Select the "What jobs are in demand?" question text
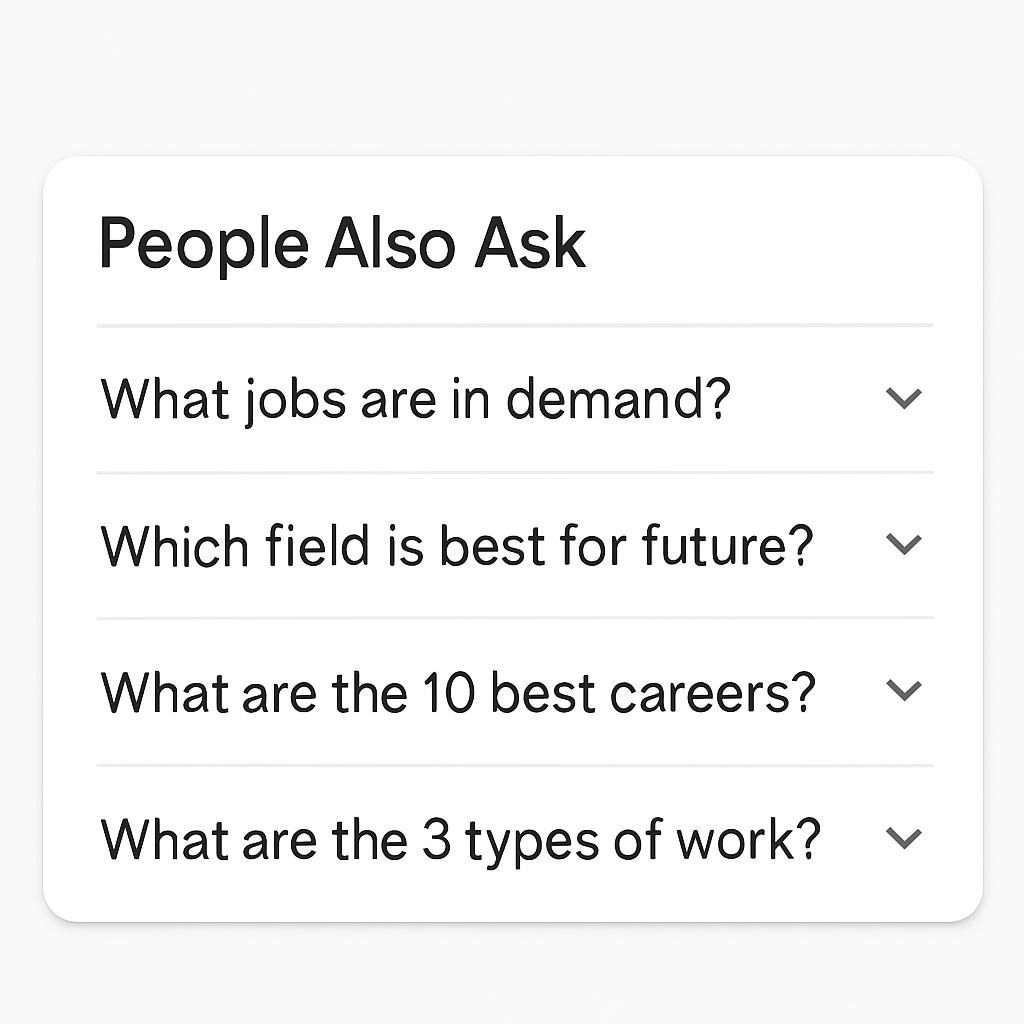 416,399
